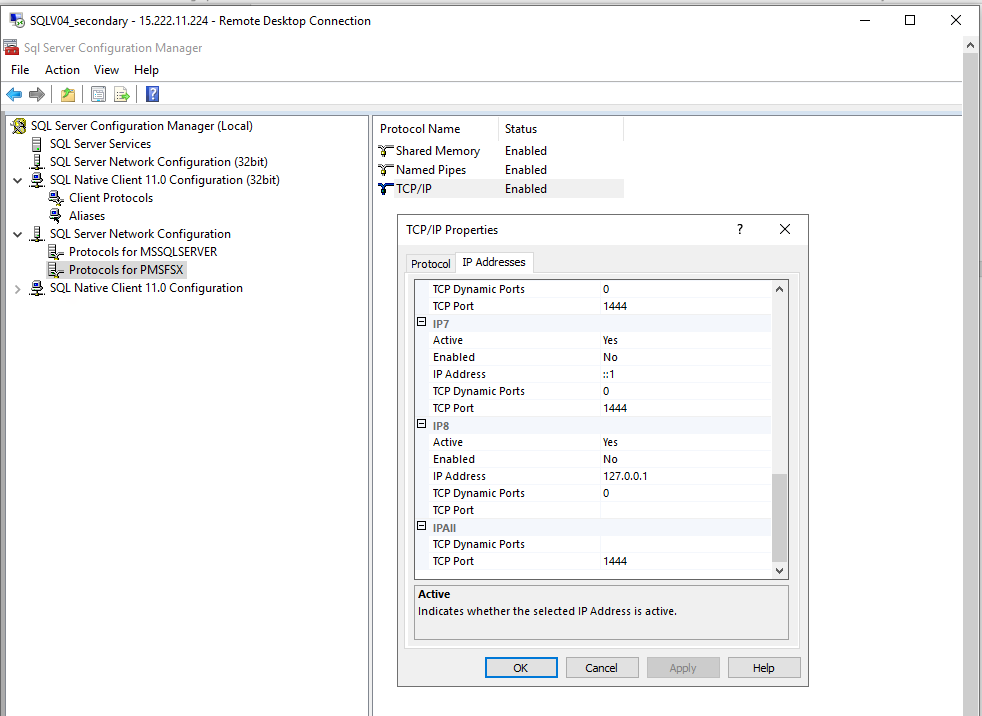
Task: Collapse the IPAll section
Action: 422,526
